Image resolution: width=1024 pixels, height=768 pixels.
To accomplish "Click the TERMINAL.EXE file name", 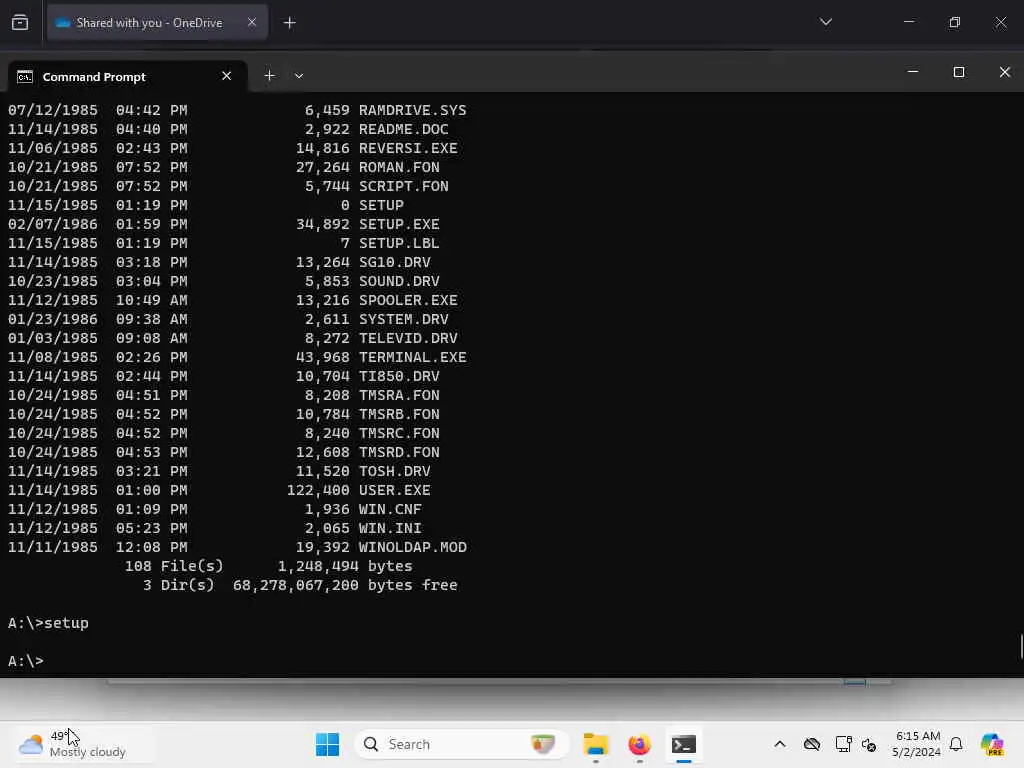I will point(413,357).
